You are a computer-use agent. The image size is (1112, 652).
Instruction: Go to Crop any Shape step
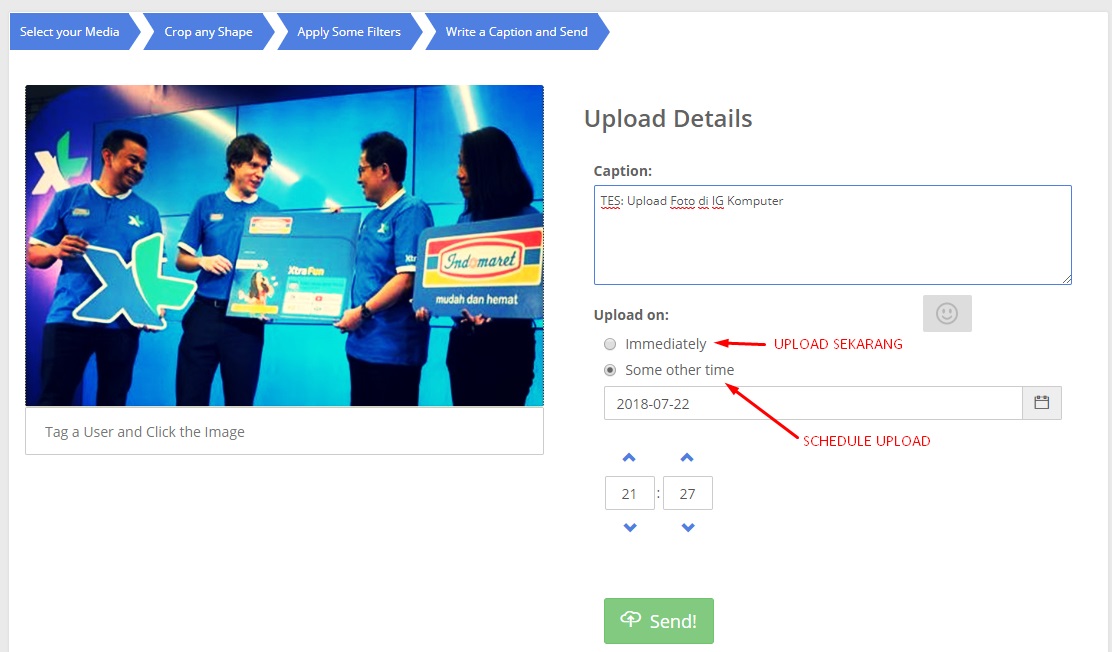click(208, 31)
